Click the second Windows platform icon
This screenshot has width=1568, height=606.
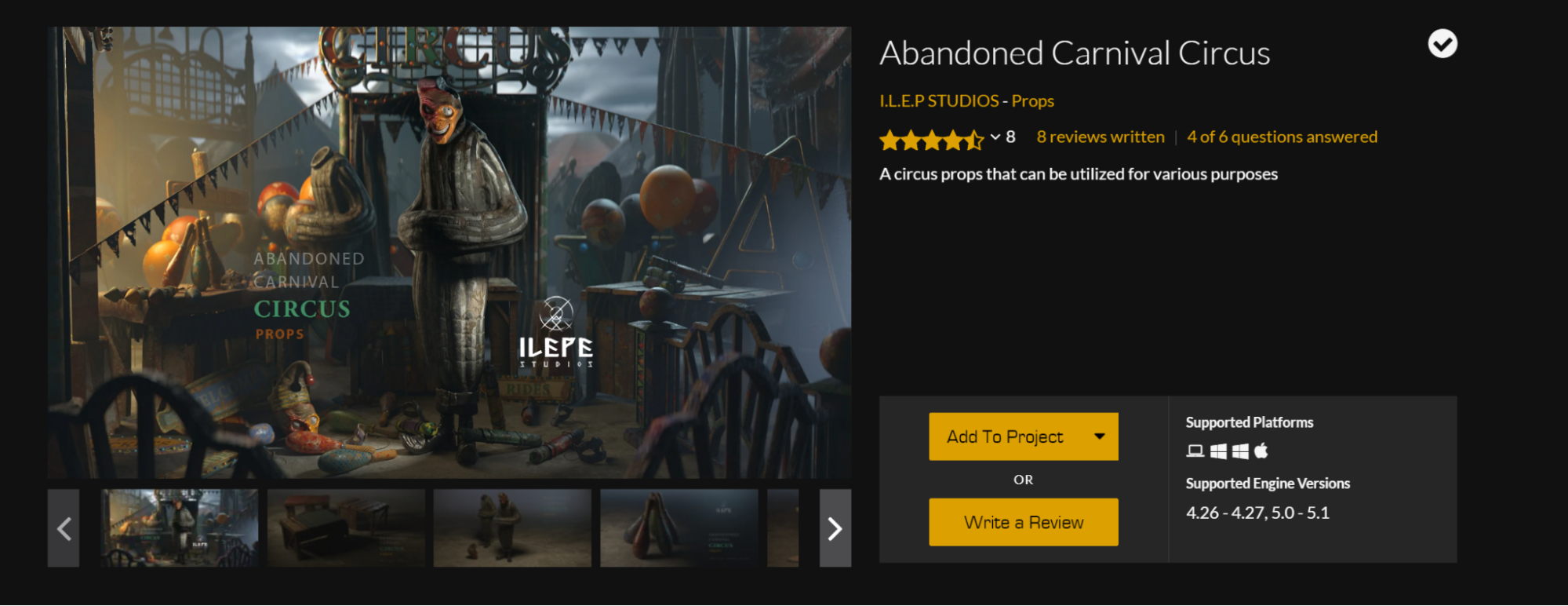1240,451
